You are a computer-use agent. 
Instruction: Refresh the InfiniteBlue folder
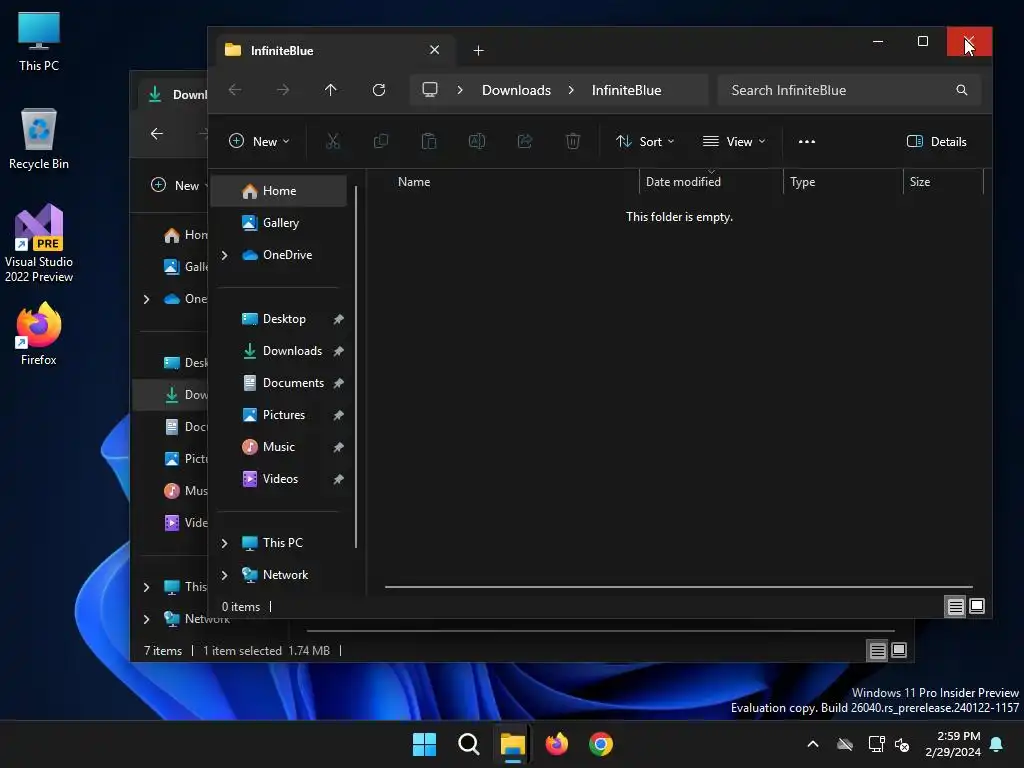(x=379, y=89)
